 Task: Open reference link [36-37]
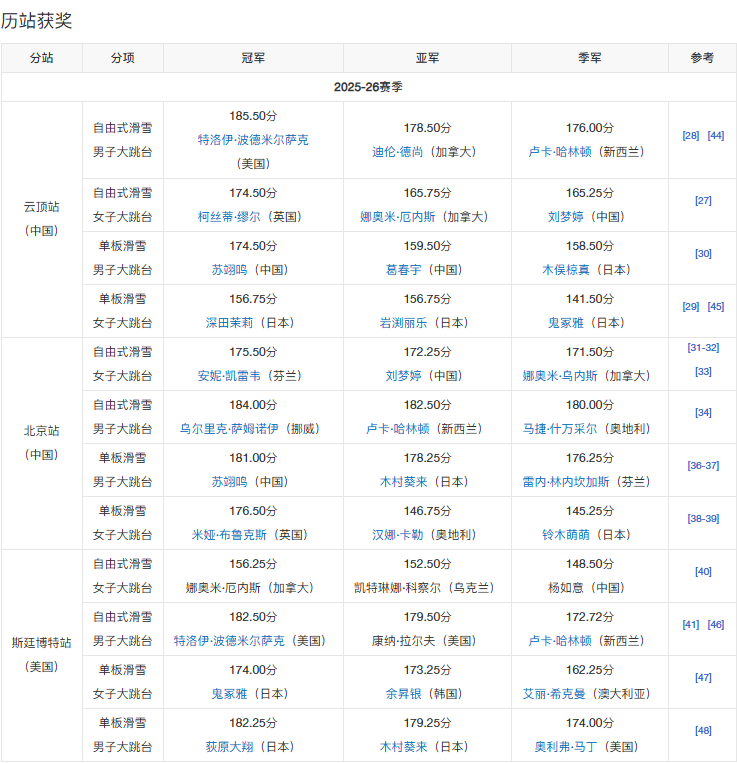point(703,466)
